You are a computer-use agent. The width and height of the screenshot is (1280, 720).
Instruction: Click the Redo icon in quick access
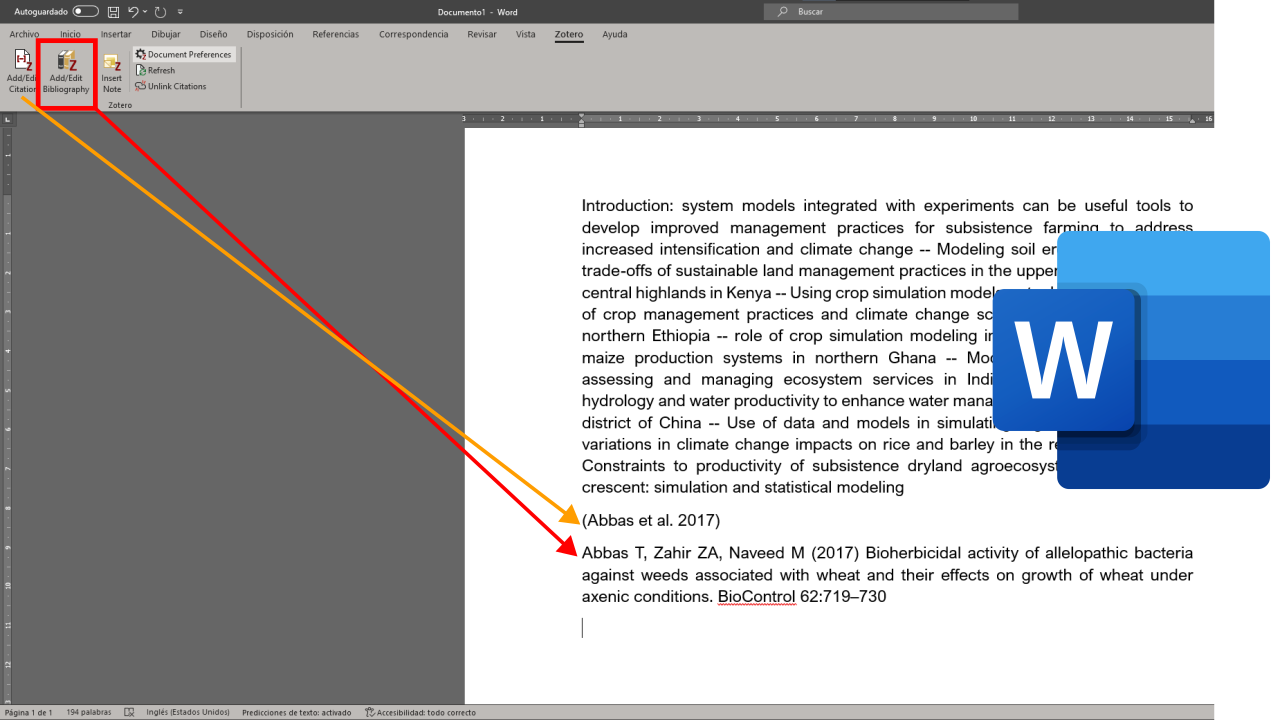tap(160, 12)
